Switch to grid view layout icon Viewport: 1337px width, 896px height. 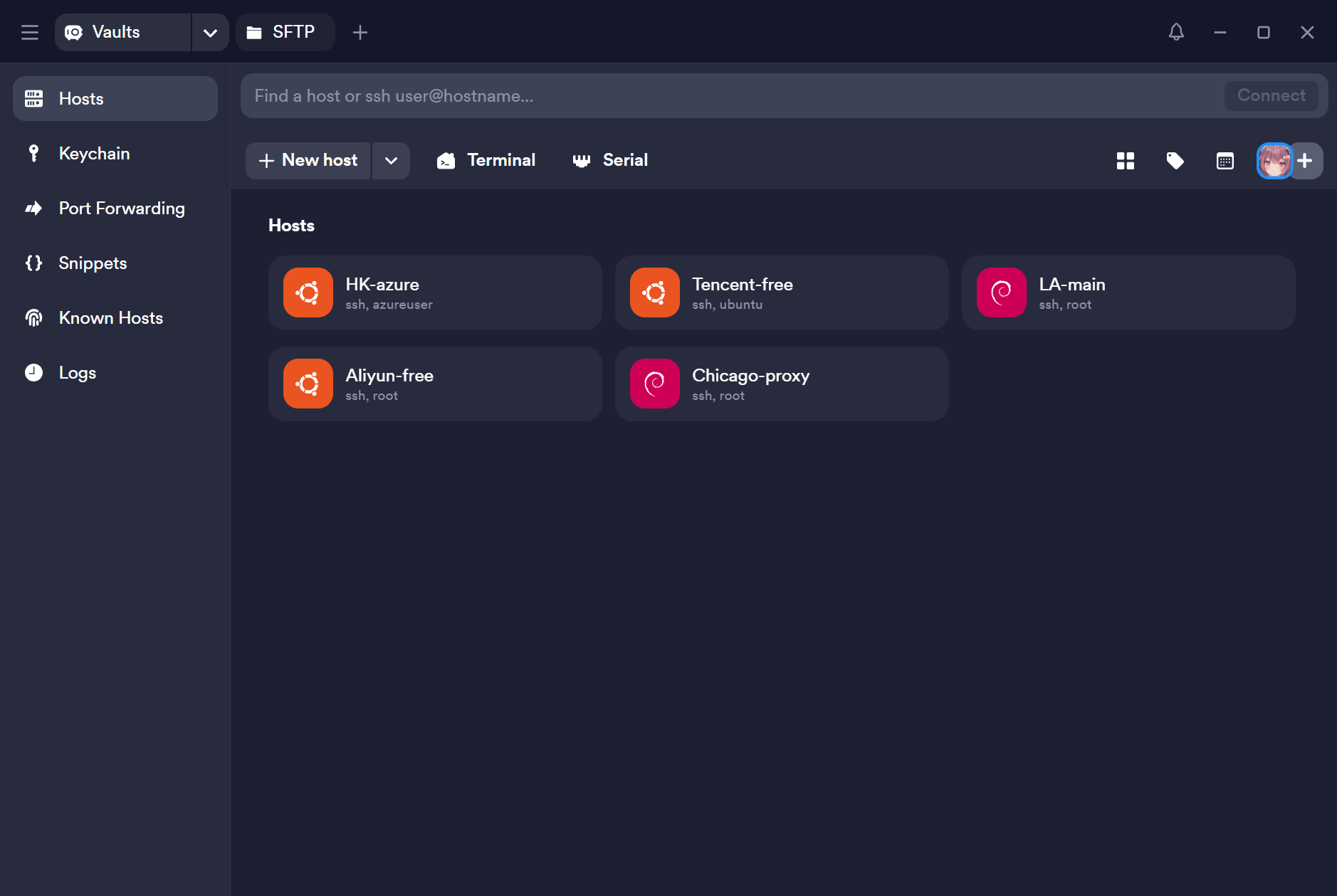[x=1126, y=161]
